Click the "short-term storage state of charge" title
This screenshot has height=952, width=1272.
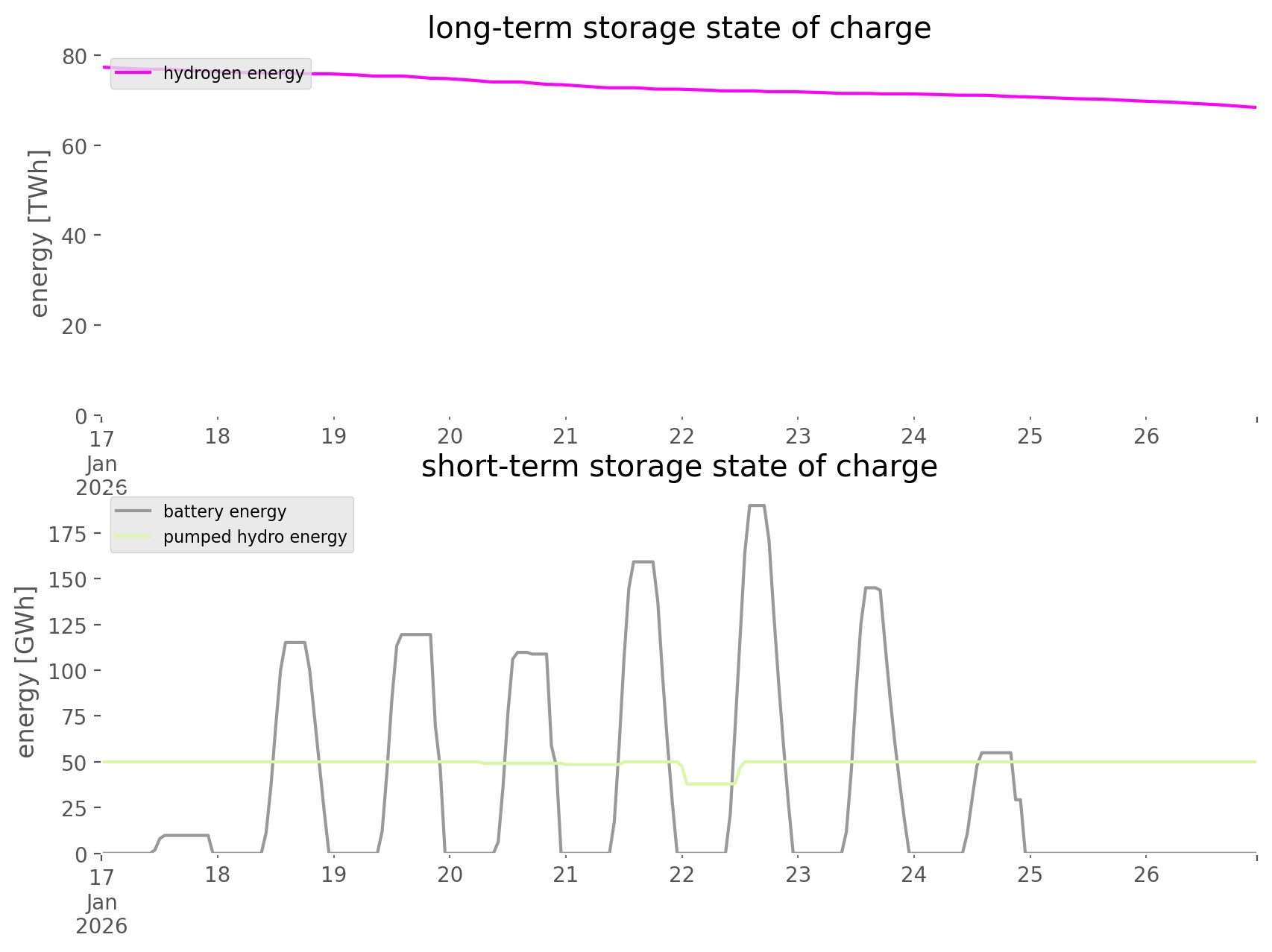click(x=678, y=467)
